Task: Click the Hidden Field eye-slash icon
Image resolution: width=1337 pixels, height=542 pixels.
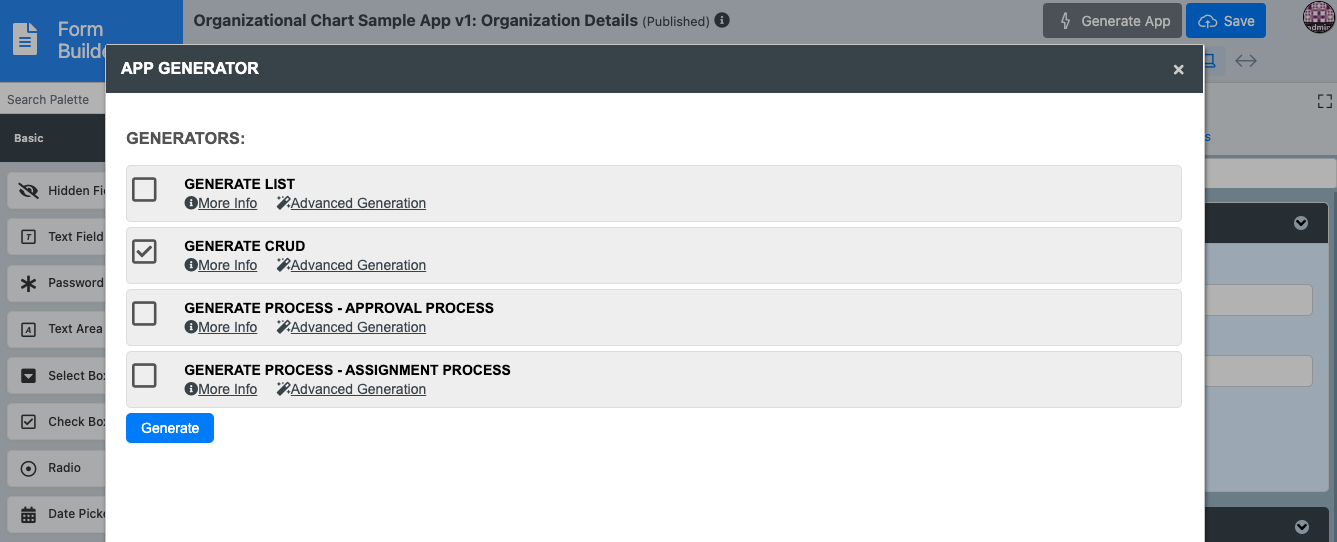Action: [28, 191]
